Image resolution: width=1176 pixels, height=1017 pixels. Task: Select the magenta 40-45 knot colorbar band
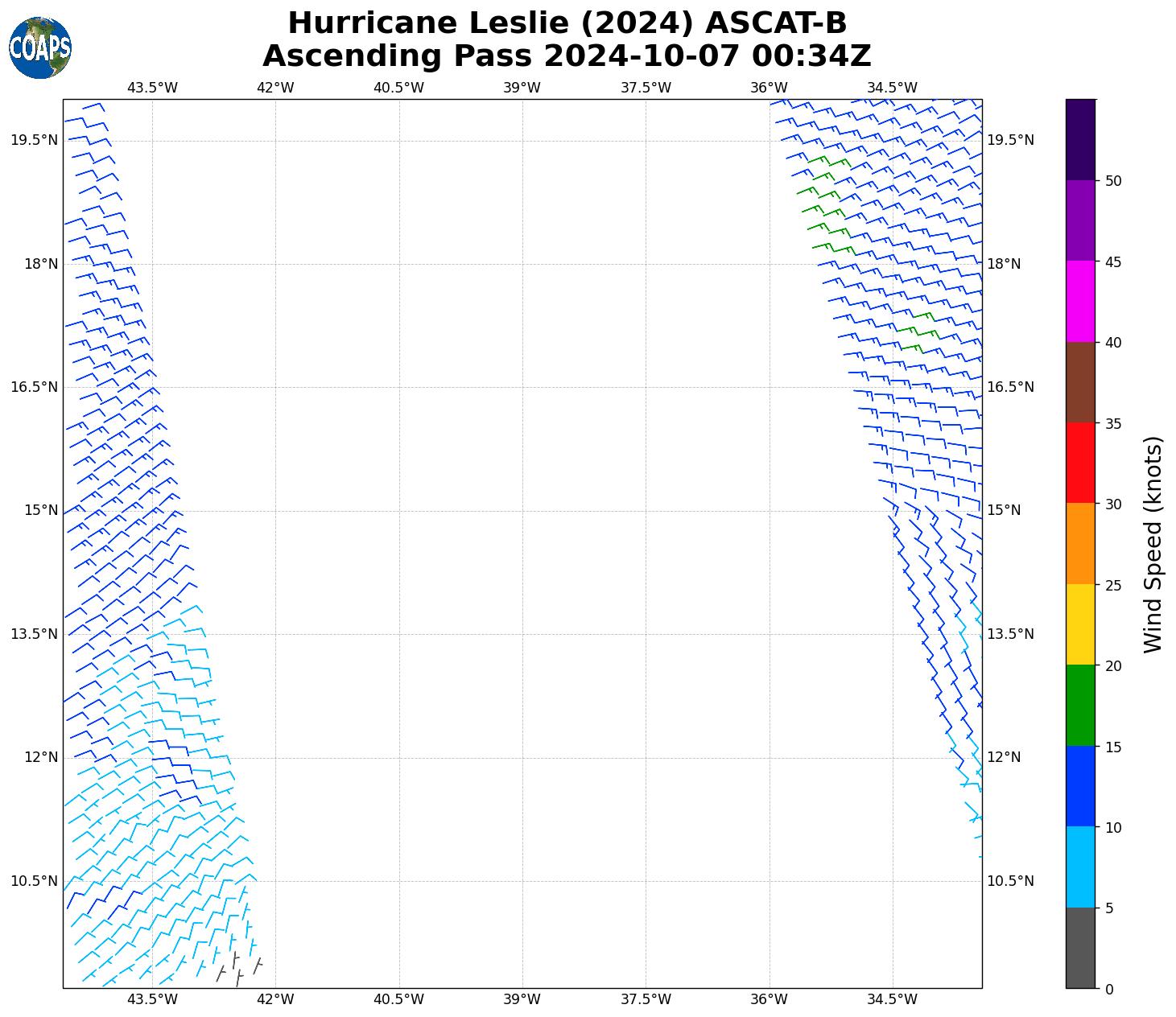click(1080, 301)
